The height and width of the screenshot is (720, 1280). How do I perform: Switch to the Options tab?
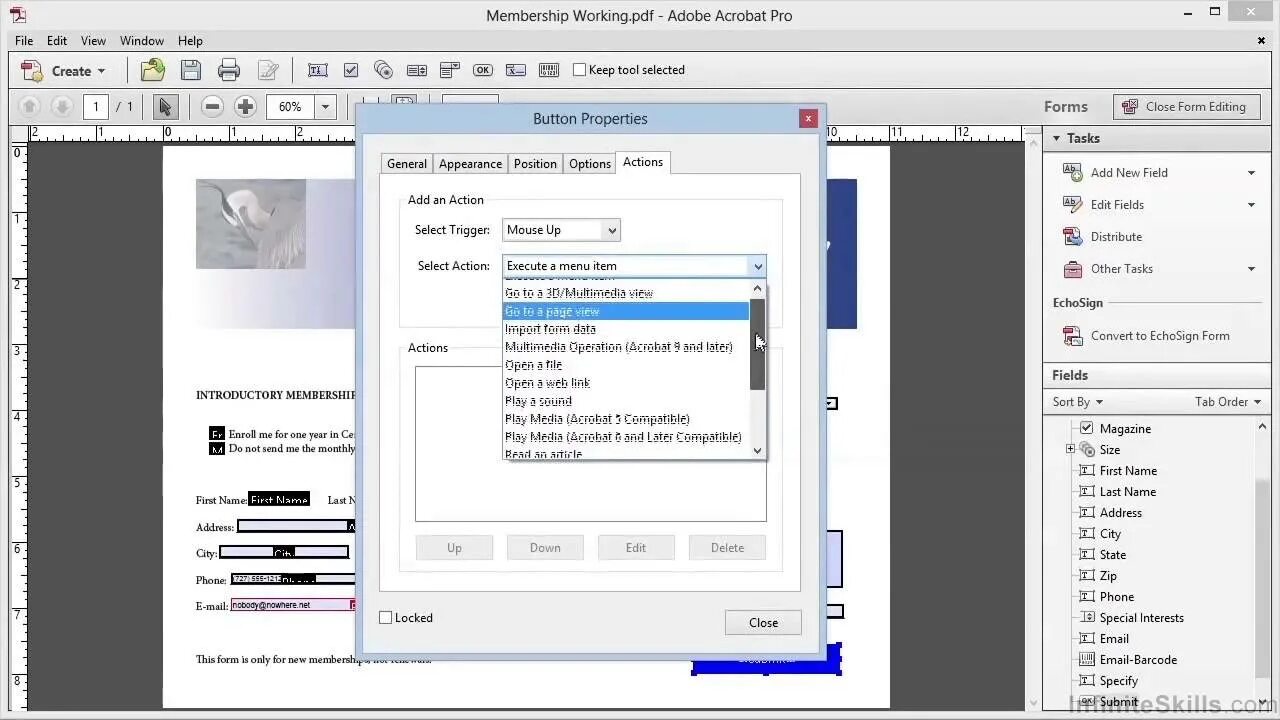(x=590, y=164)
